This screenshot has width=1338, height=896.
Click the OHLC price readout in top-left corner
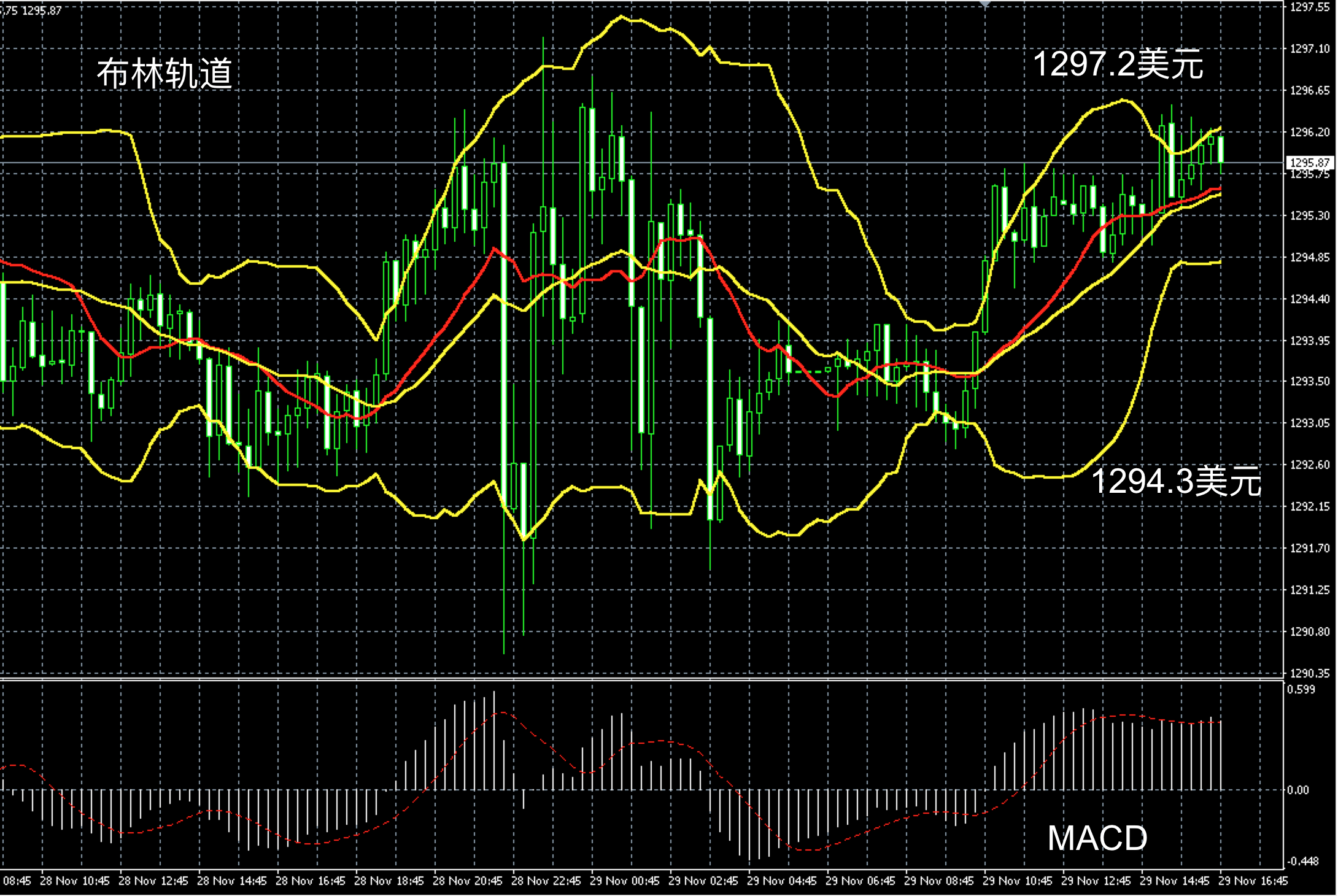[32, 10]
